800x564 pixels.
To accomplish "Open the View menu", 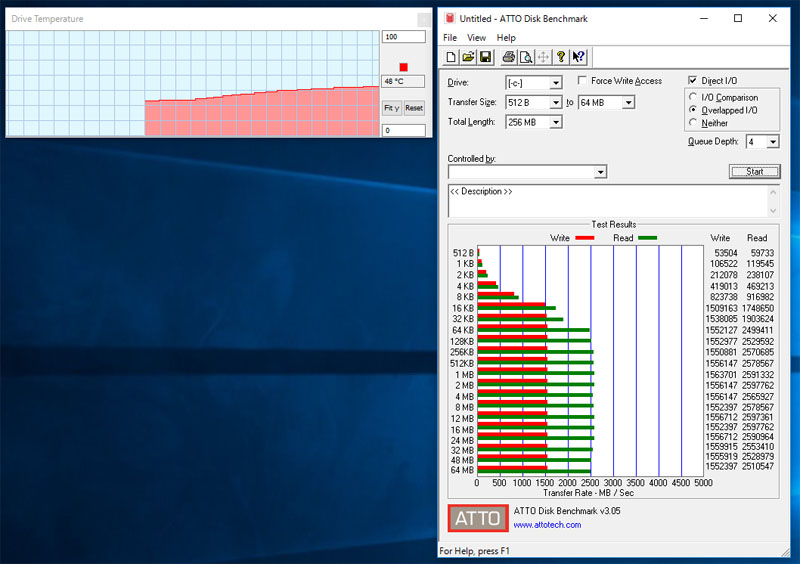I will [x=476, y=38].
